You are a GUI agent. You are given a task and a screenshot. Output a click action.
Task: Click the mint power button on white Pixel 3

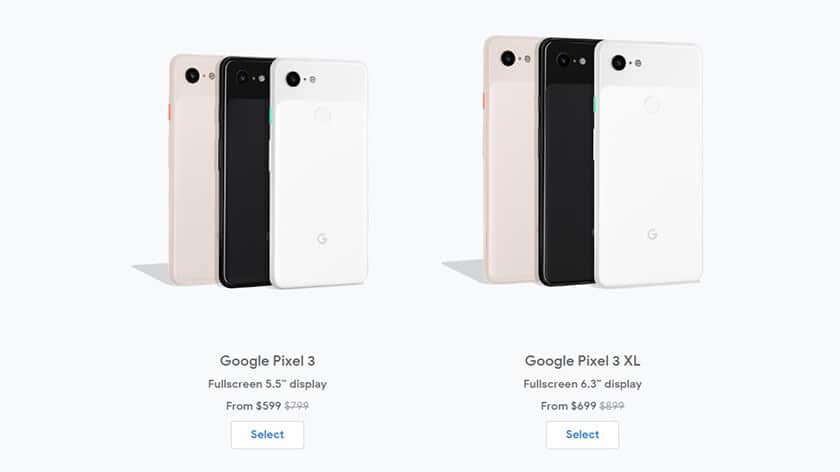(271, 115)
